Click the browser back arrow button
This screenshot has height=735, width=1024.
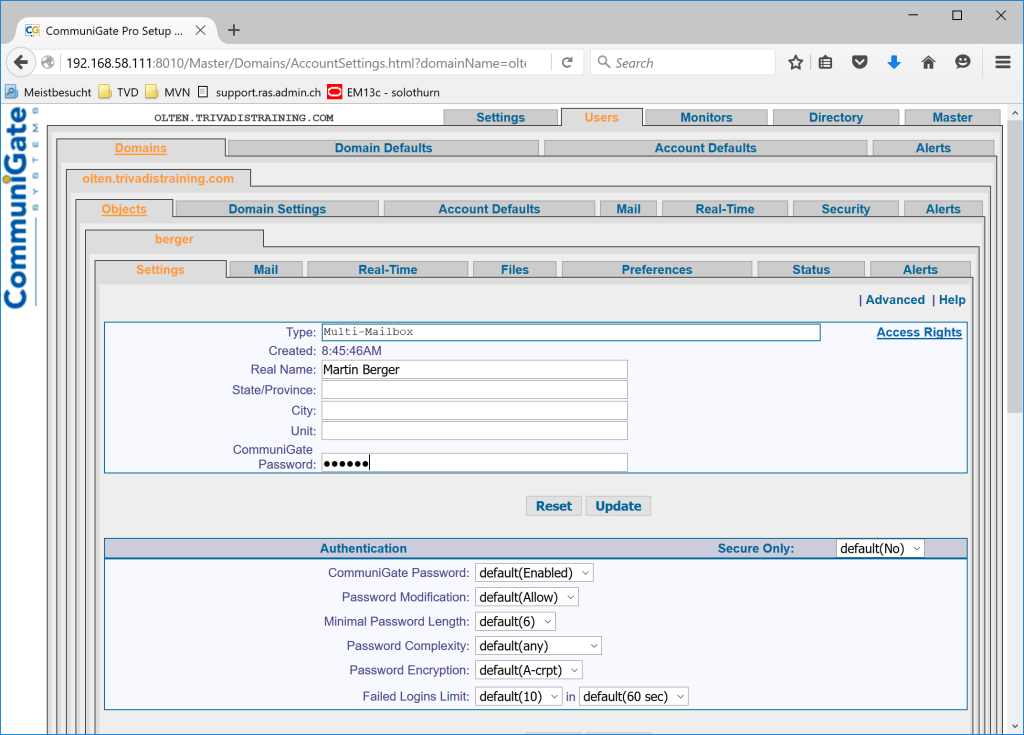[21, 63]
